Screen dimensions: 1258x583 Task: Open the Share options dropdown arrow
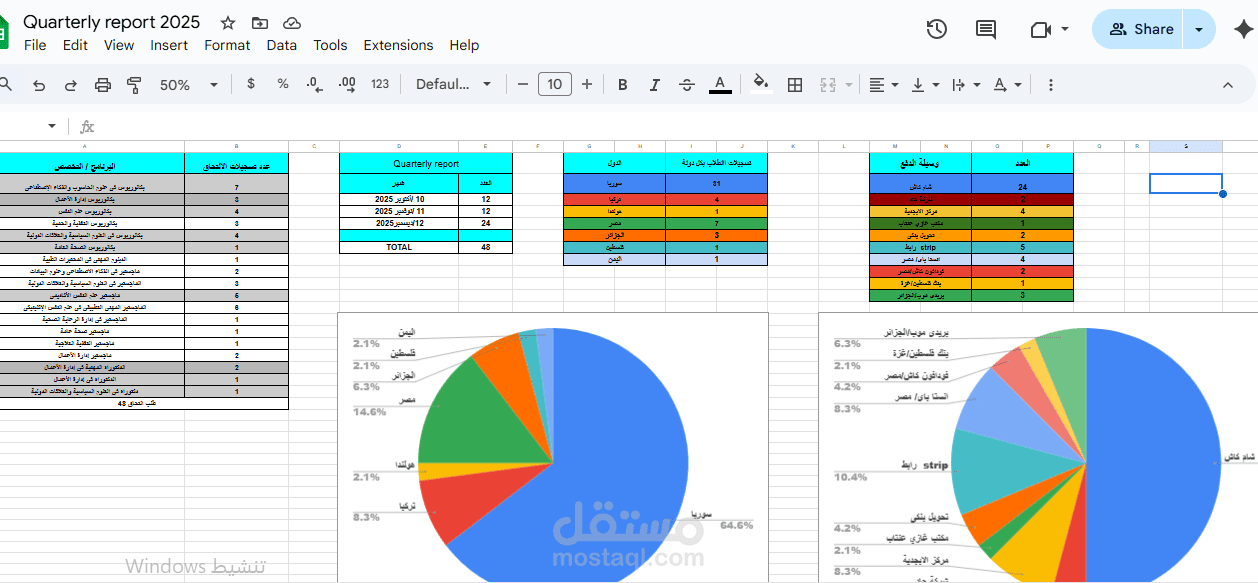(x=1200, y=29)
